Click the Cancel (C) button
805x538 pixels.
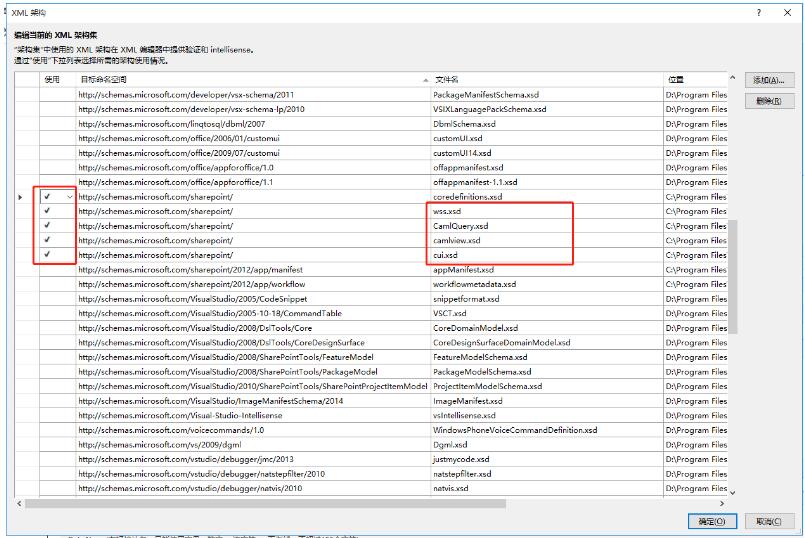[769, 521]
